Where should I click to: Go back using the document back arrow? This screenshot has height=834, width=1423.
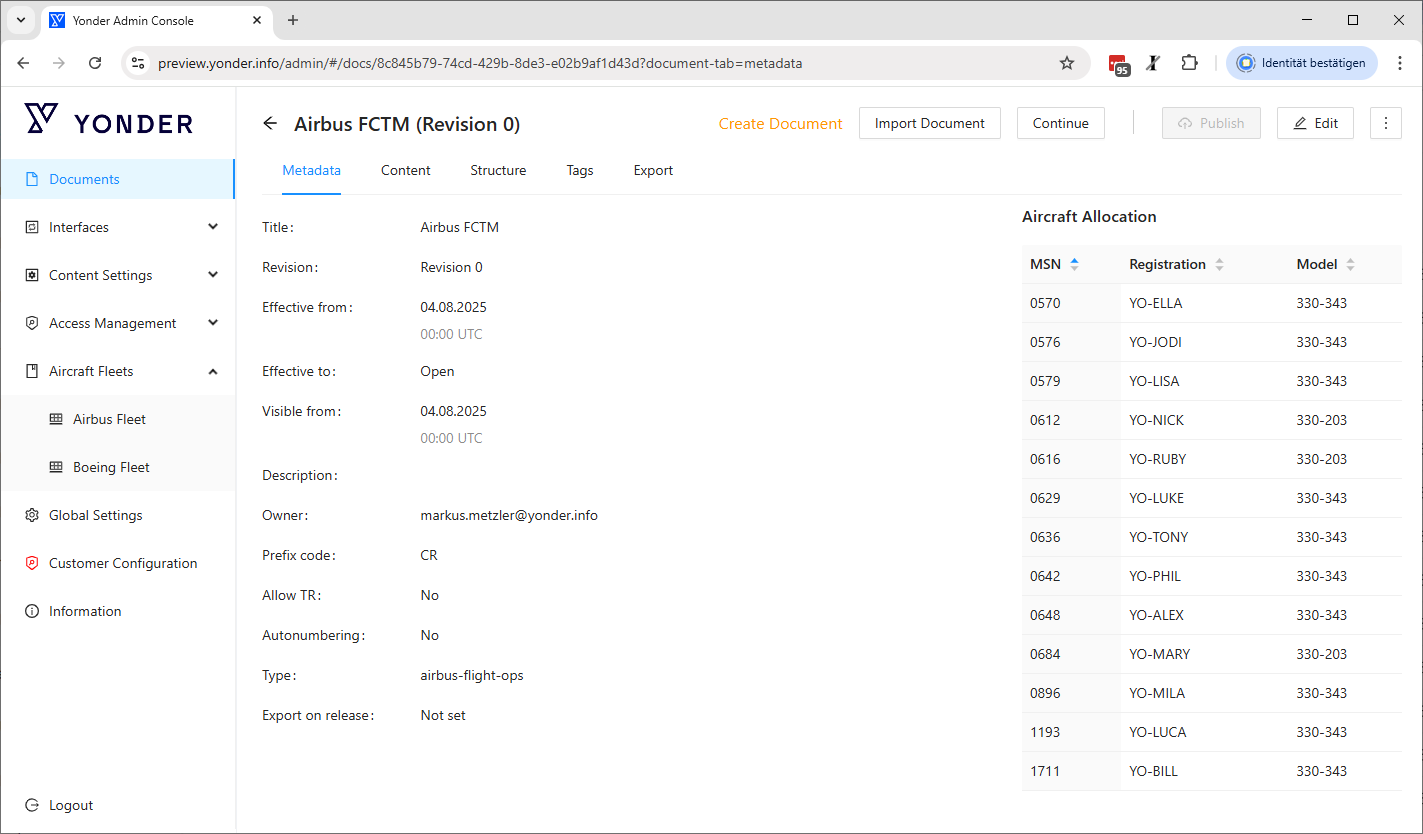pos(269,123)
